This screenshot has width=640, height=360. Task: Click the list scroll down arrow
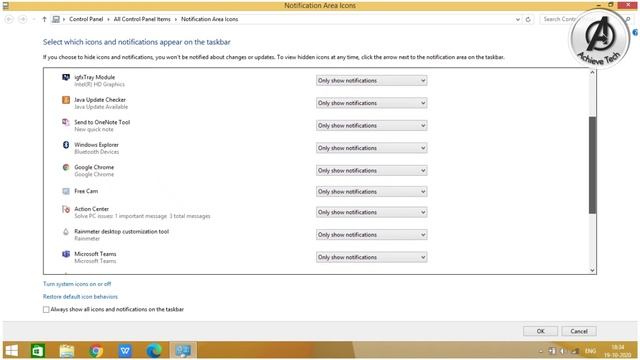592,270
